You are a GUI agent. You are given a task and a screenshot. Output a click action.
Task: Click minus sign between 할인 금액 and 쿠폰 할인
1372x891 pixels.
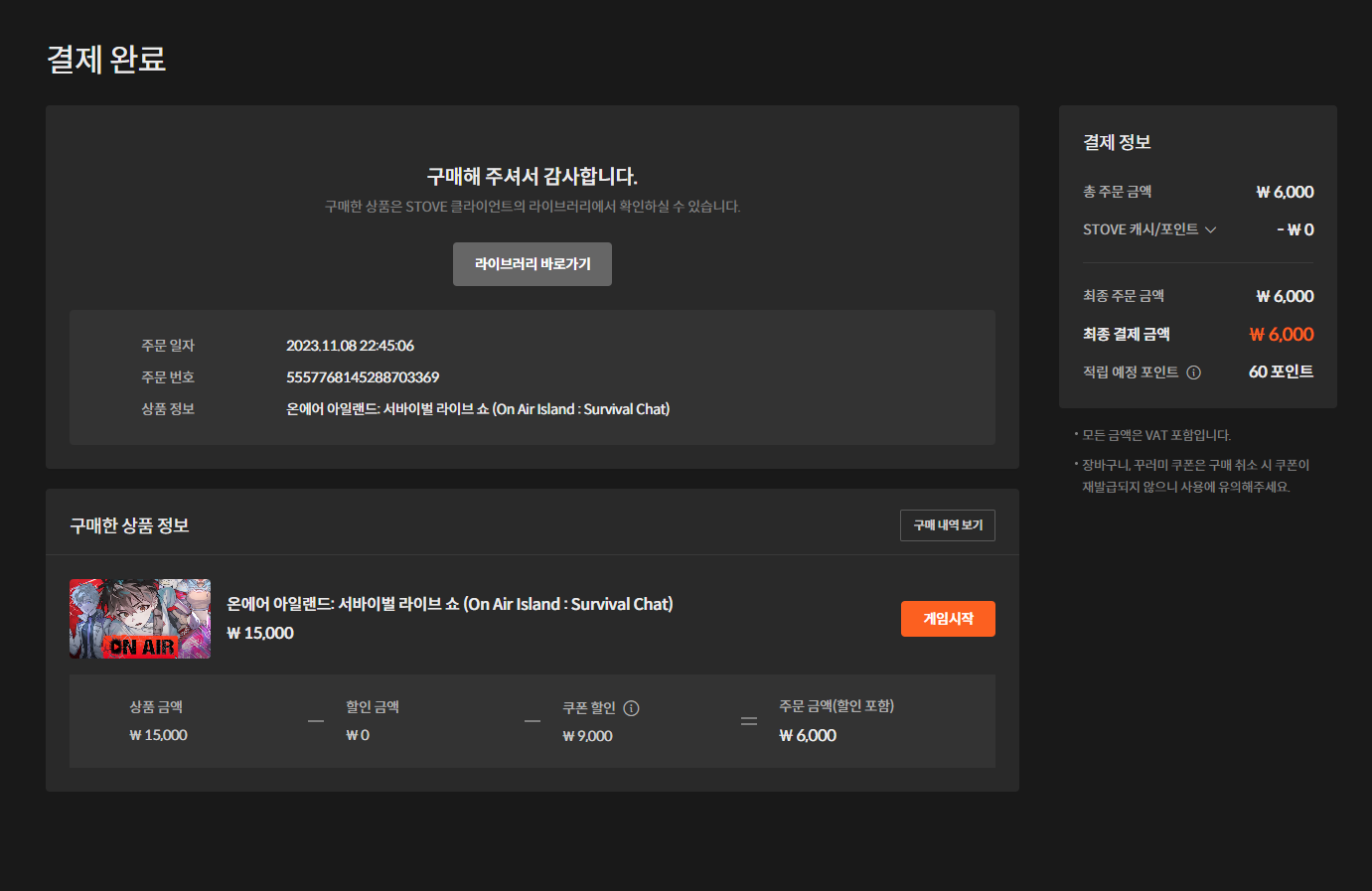(533, 721)
